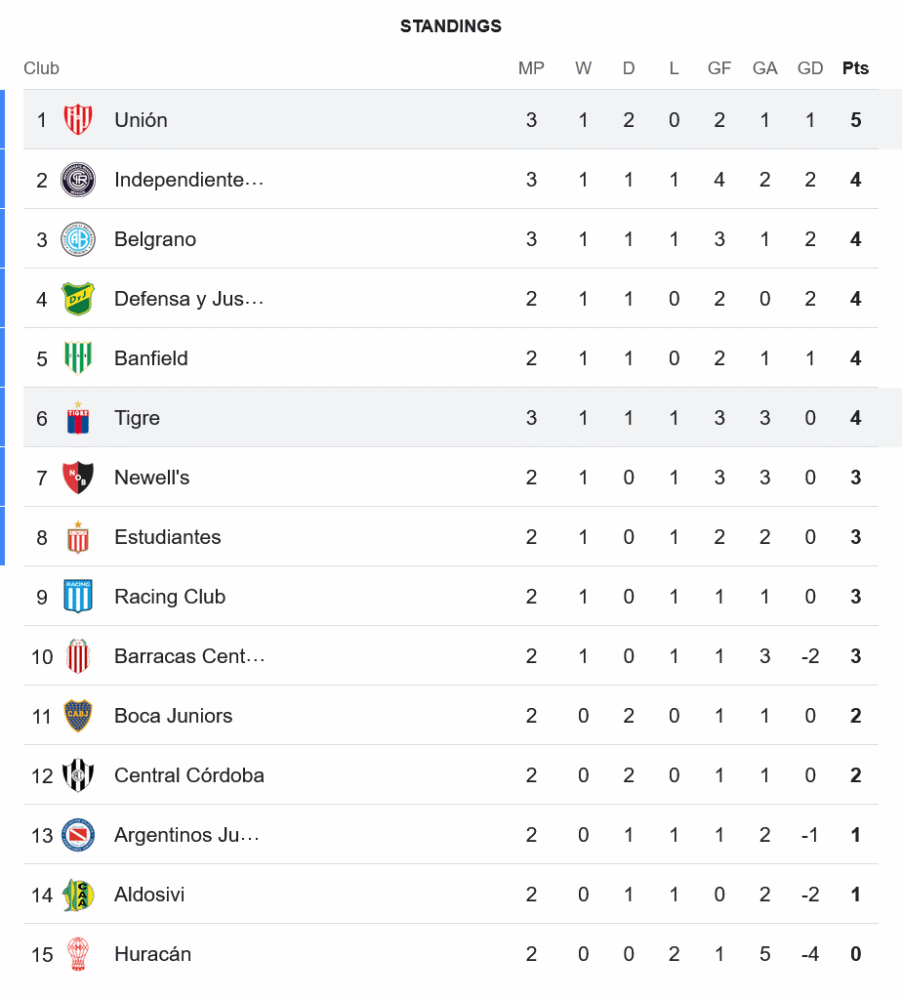Click the Club column header

(42, 68)
